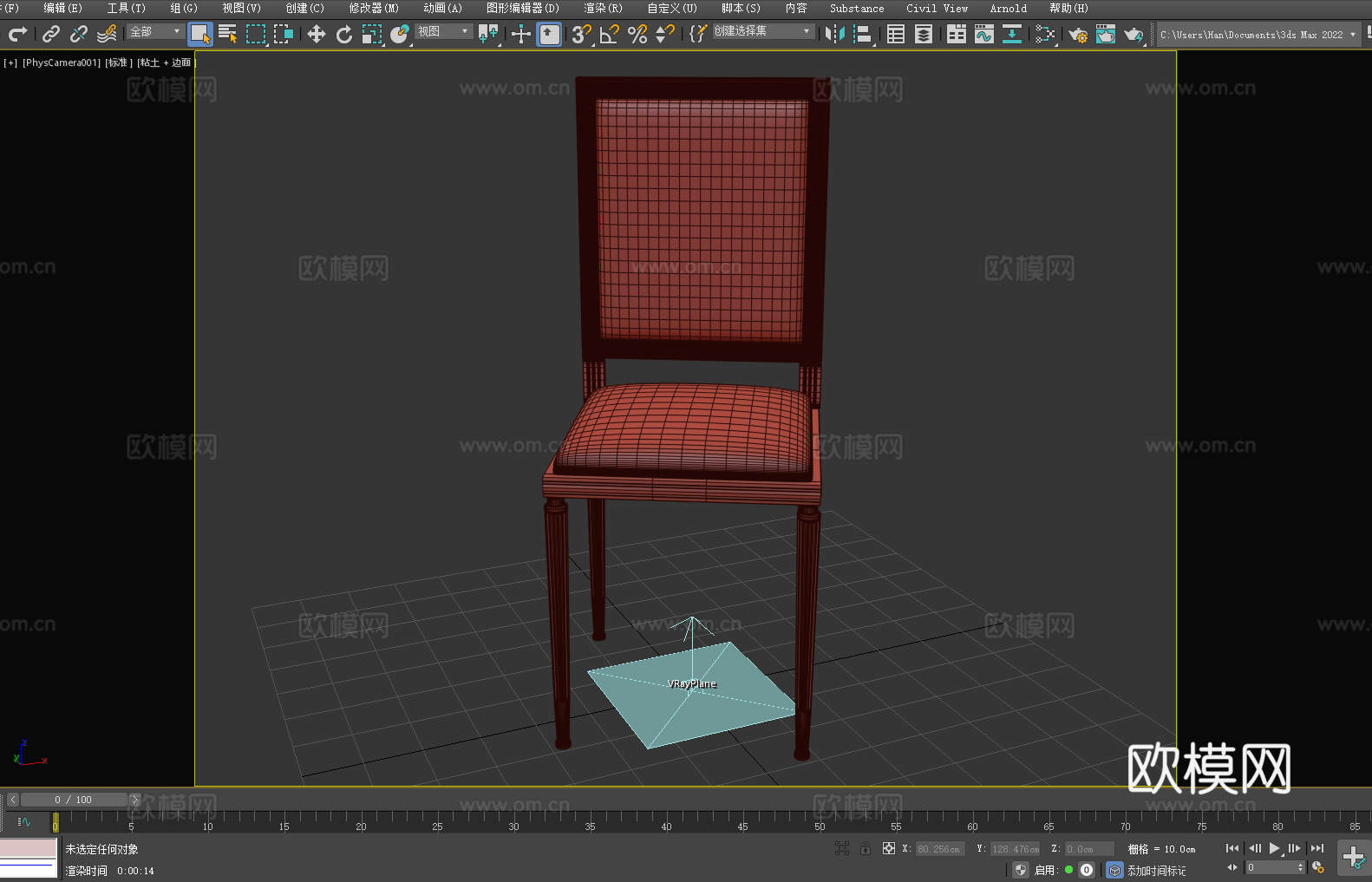Open the Civil View menu

(x=937, y=8)
